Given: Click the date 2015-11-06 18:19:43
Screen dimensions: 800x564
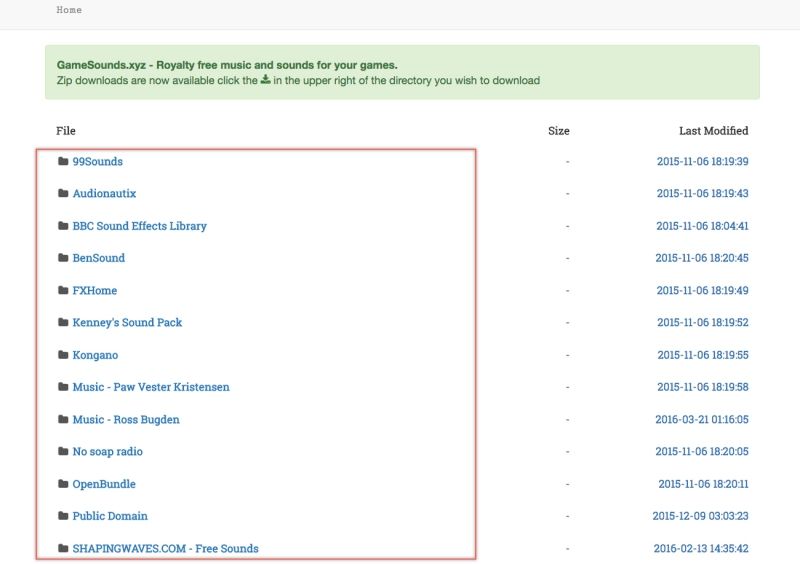Looking at the screenshot, I should tap(703, 193).
